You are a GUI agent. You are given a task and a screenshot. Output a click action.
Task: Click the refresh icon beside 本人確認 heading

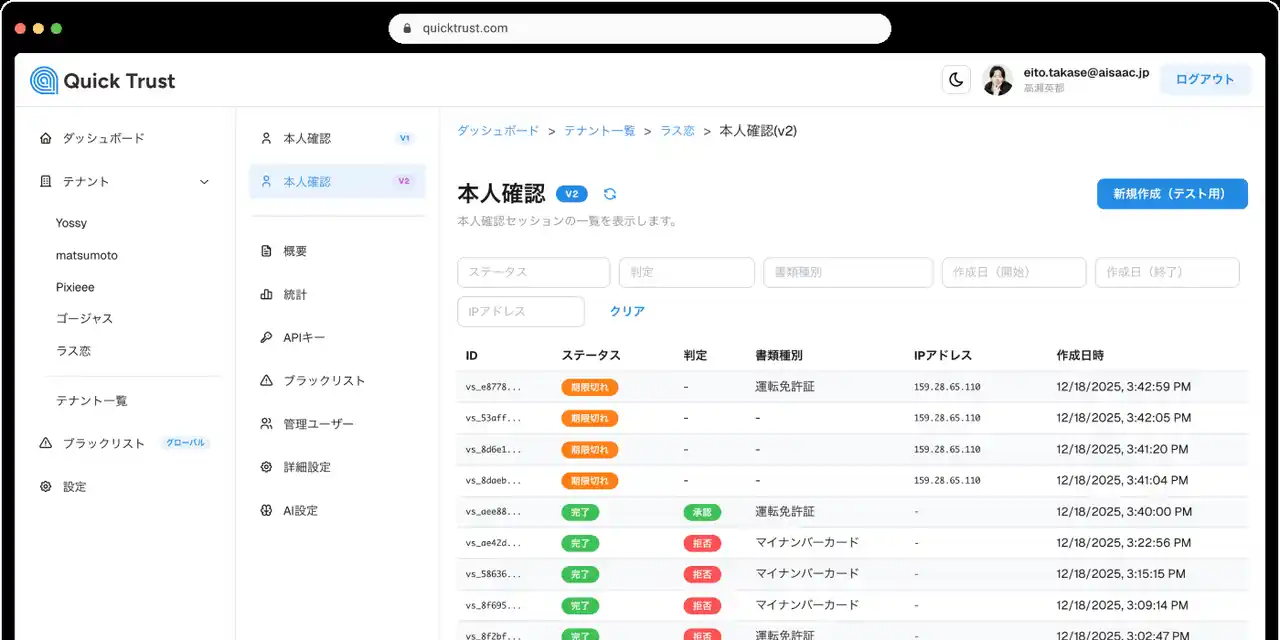[x=610, y=194]
